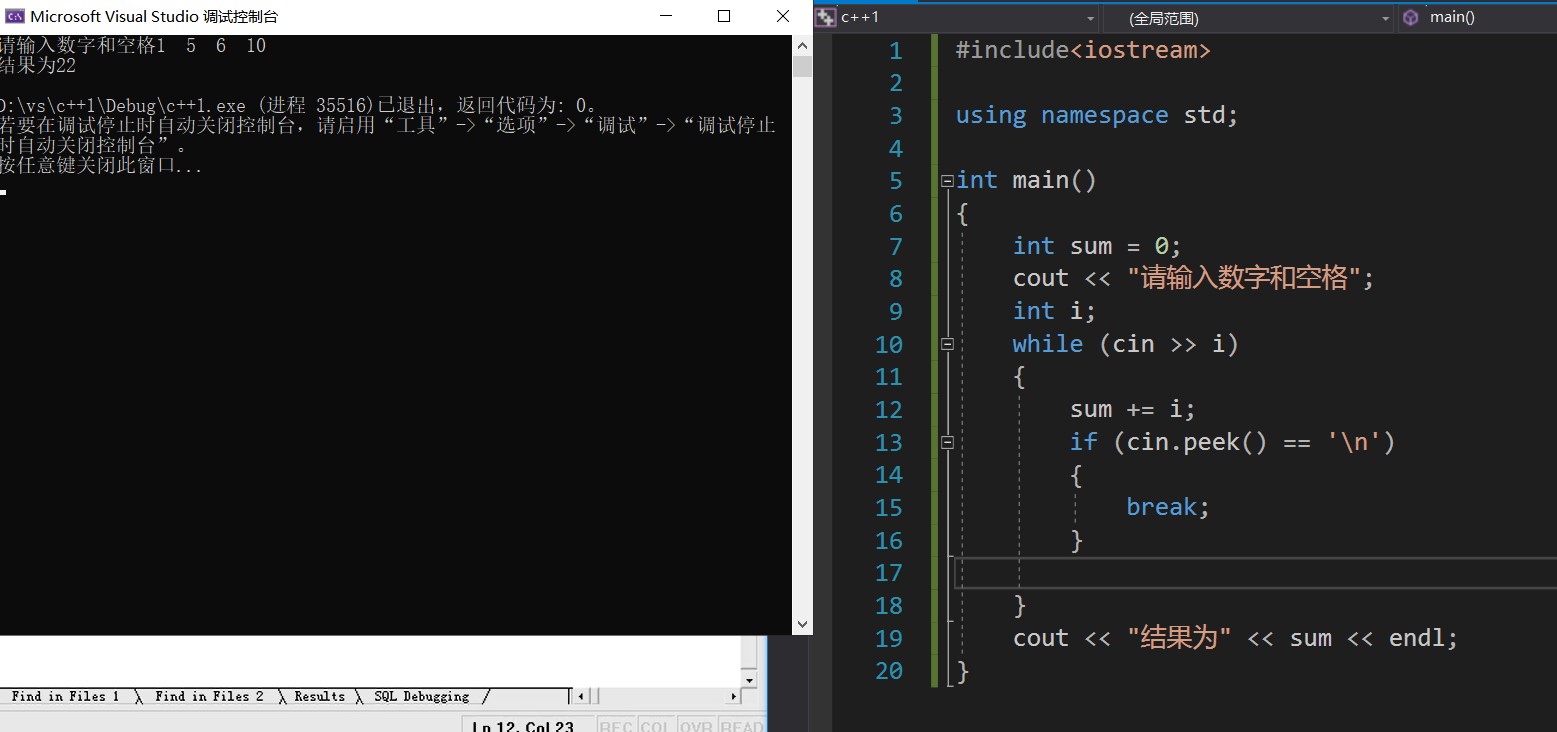Click the empty line 17 in the editor
The height and width of the screenshot is (732, 1557).
[1256, 573]
